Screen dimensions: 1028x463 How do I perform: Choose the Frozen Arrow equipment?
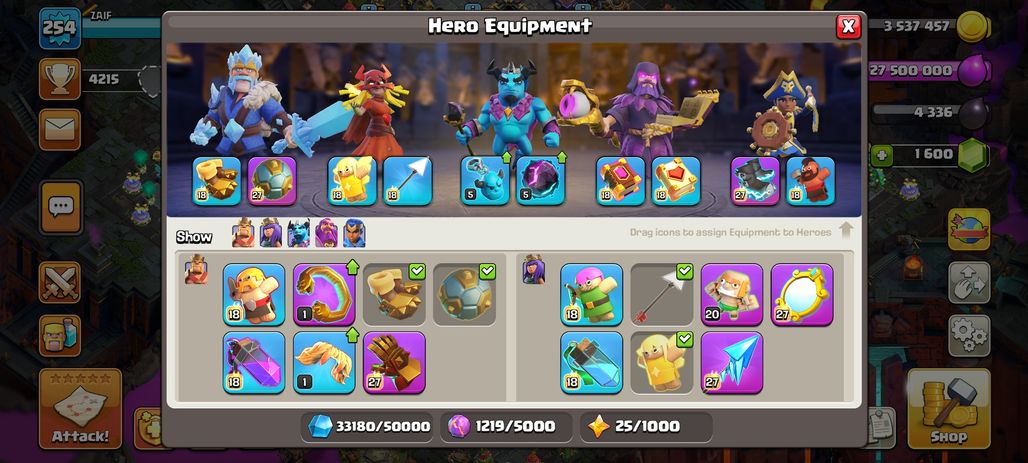coord(732,363)
